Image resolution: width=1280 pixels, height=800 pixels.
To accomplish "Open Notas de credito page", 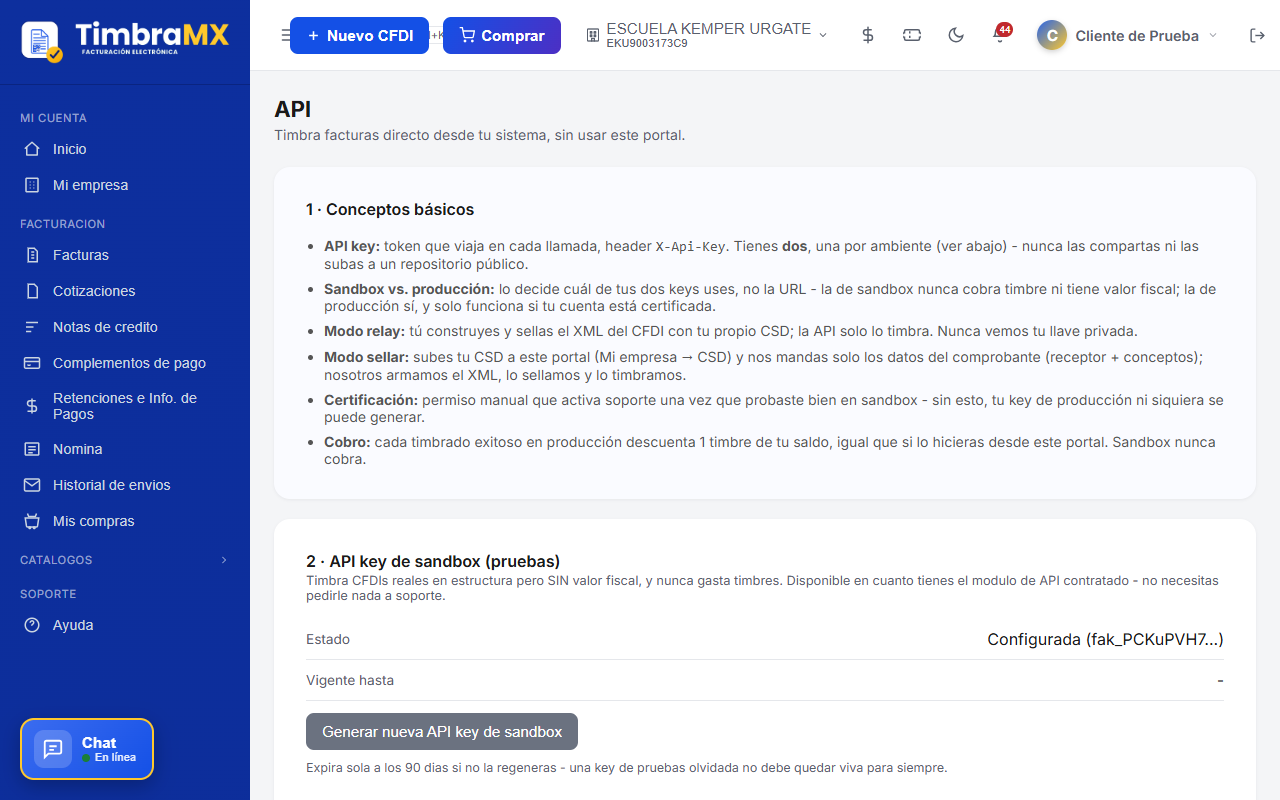I will (x=125, y=327).
